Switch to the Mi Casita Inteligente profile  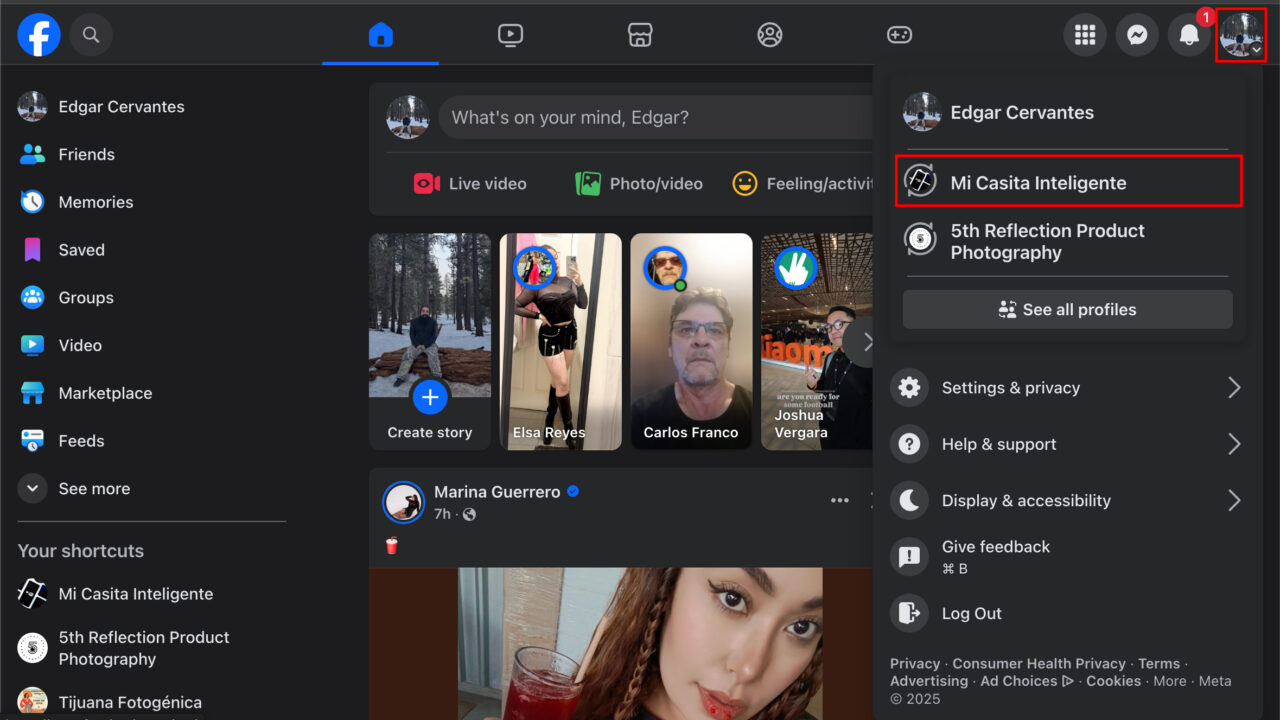tap(1037, 182)
